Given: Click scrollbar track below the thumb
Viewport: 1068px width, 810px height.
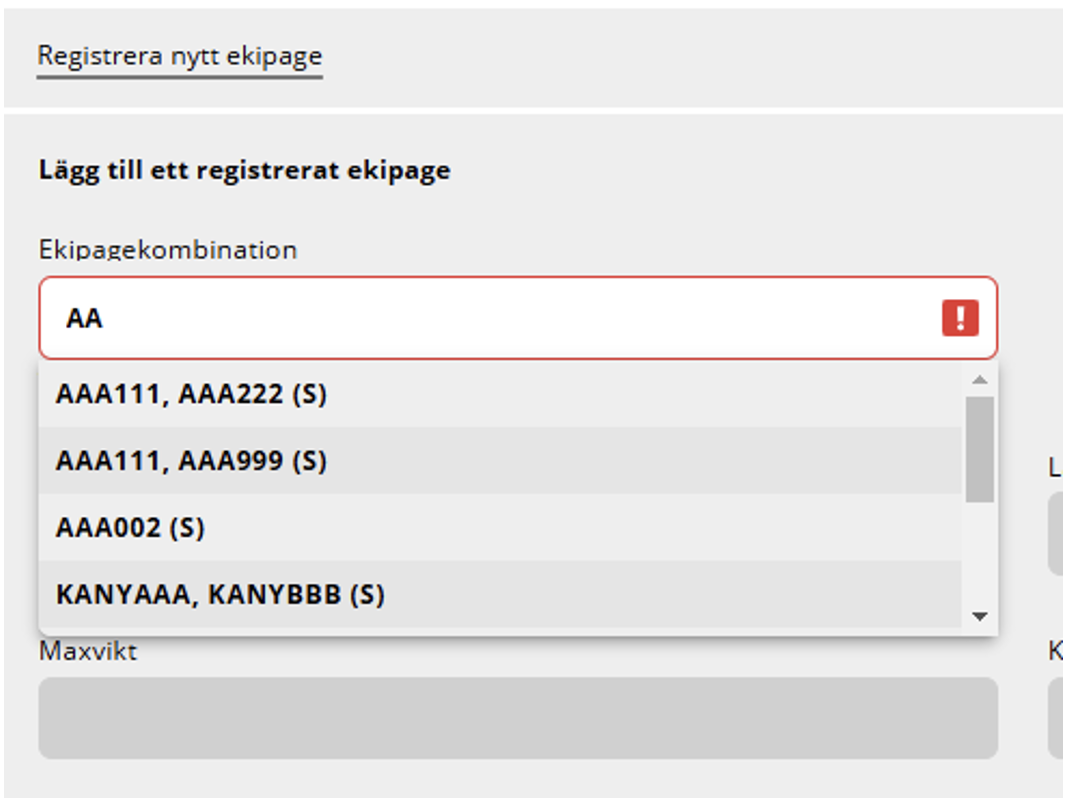Looking at the screenshot, I should [x=979, y=553].
